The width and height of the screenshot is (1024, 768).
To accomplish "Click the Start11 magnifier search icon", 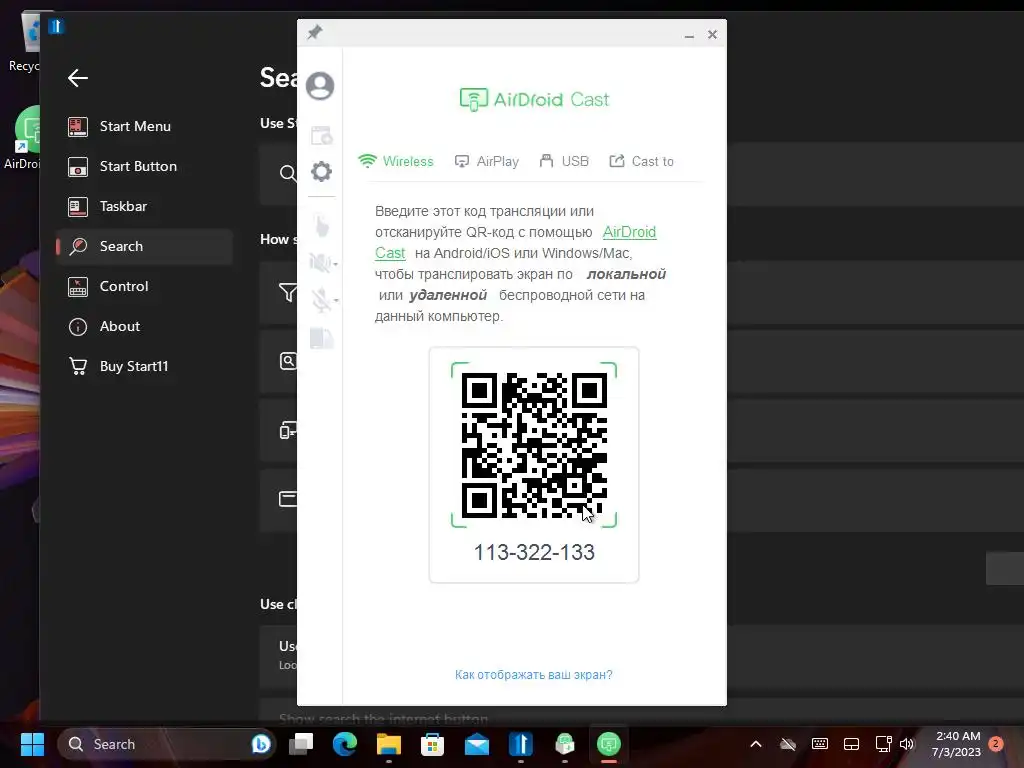I will click(288, 173).
